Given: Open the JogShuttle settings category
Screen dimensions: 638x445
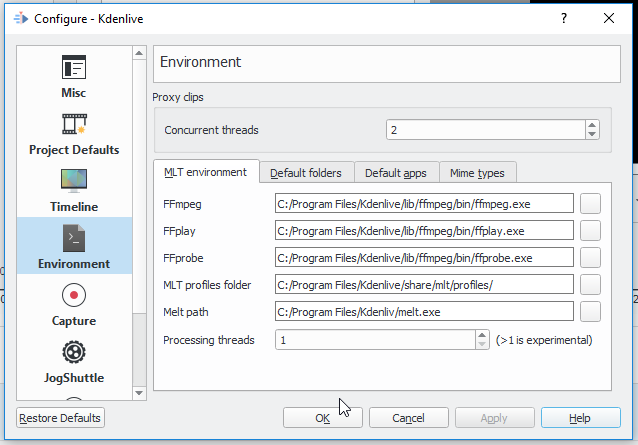Looking at the screenshot, I should coord(74,352).
